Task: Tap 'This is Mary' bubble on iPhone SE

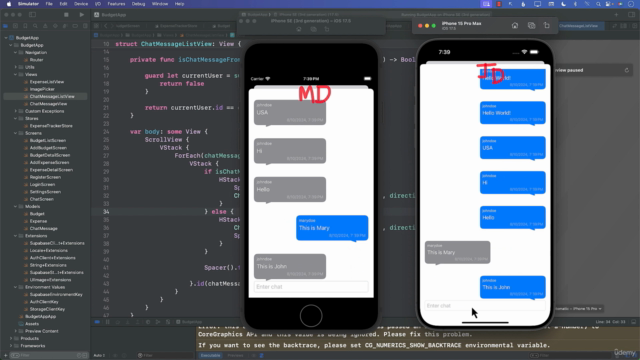Action: coord(332,228)
